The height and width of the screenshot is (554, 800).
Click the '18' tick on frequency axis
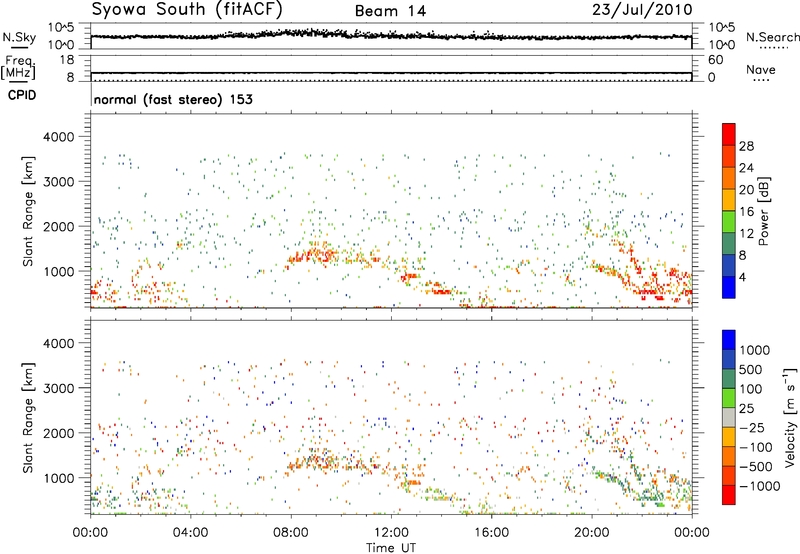(67, 60)
